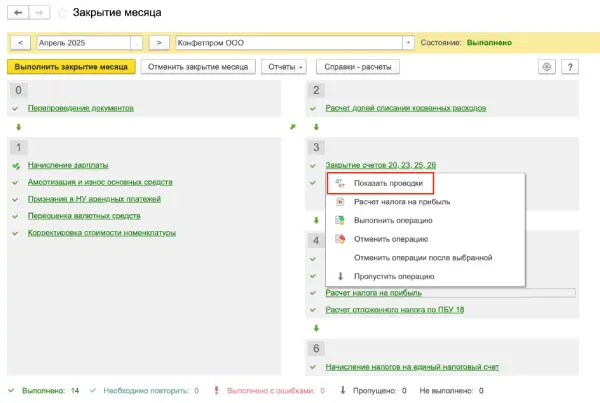This screenshot has width=600, height=403.
Task: Open help with the question mark button
Action: 570,67
